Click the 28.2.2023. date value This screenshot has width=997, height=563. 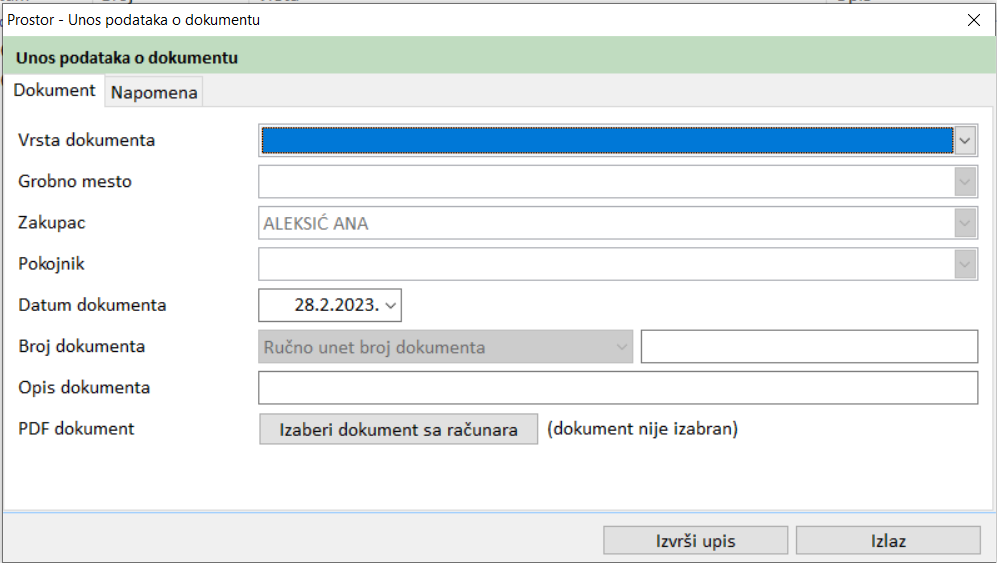tap(337, 305)
